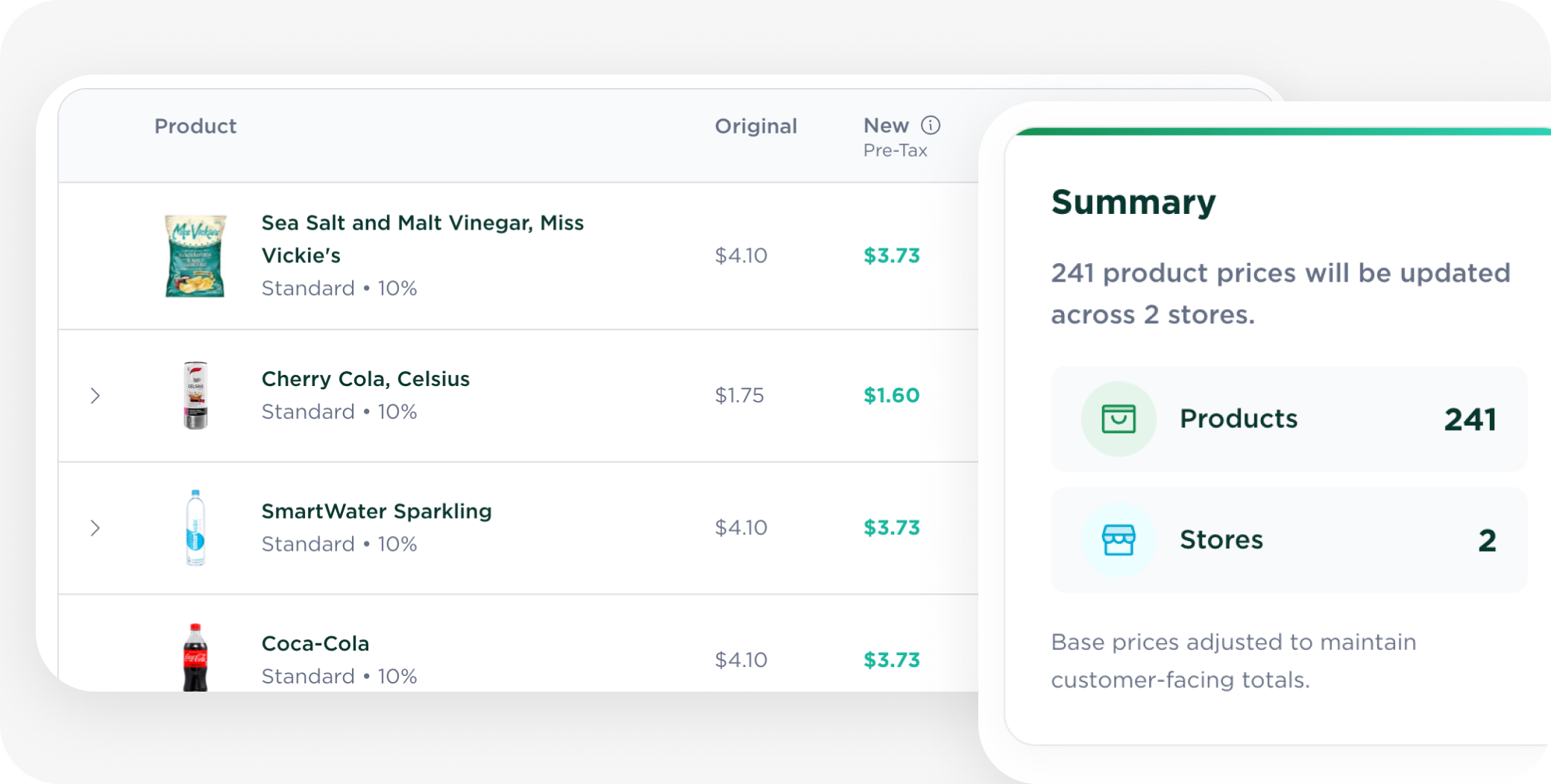Click the info icon next to New

click(x=931, y=125)
